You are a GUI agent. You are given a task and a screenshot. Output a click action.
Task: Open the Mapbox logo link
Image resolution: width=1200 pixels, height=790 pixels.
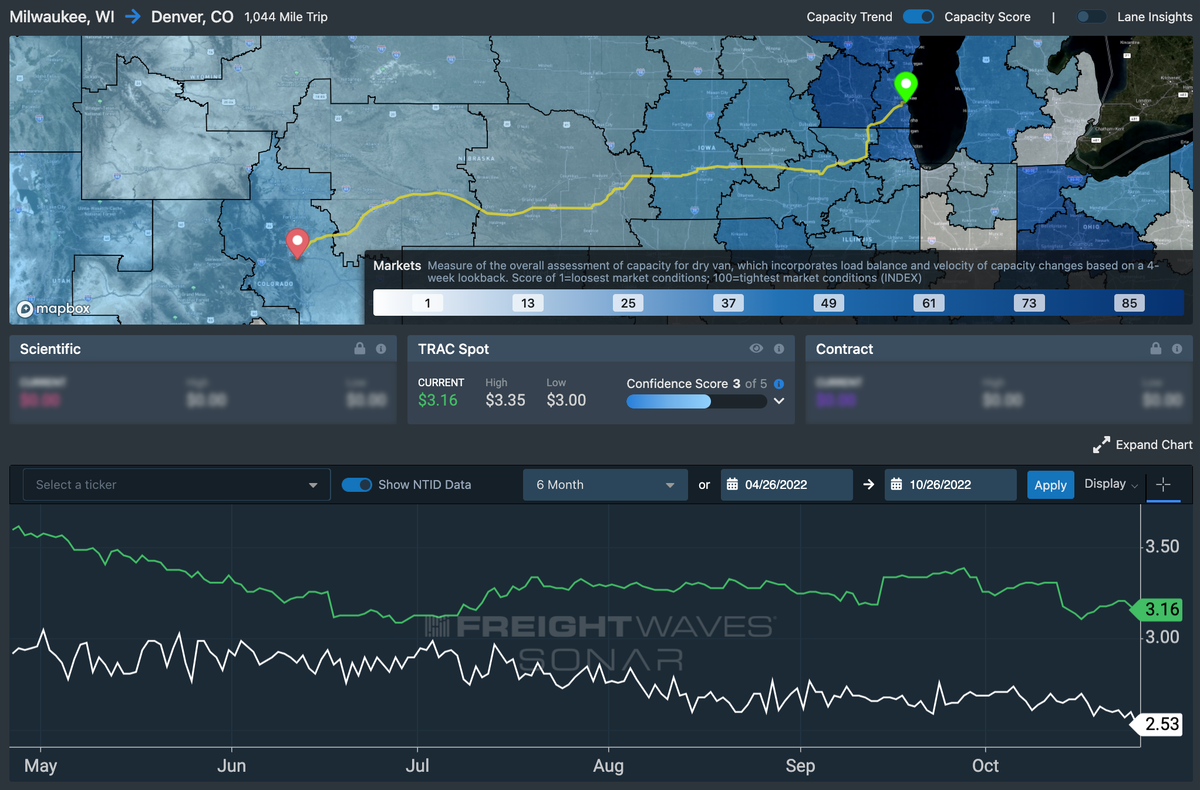[54, 309]
